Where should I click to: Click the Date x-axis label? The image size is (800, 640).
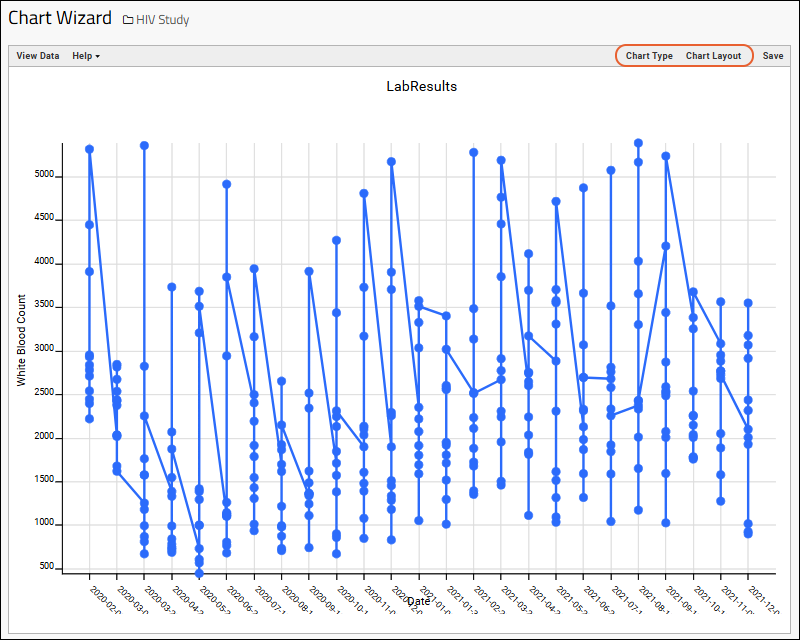419,601
